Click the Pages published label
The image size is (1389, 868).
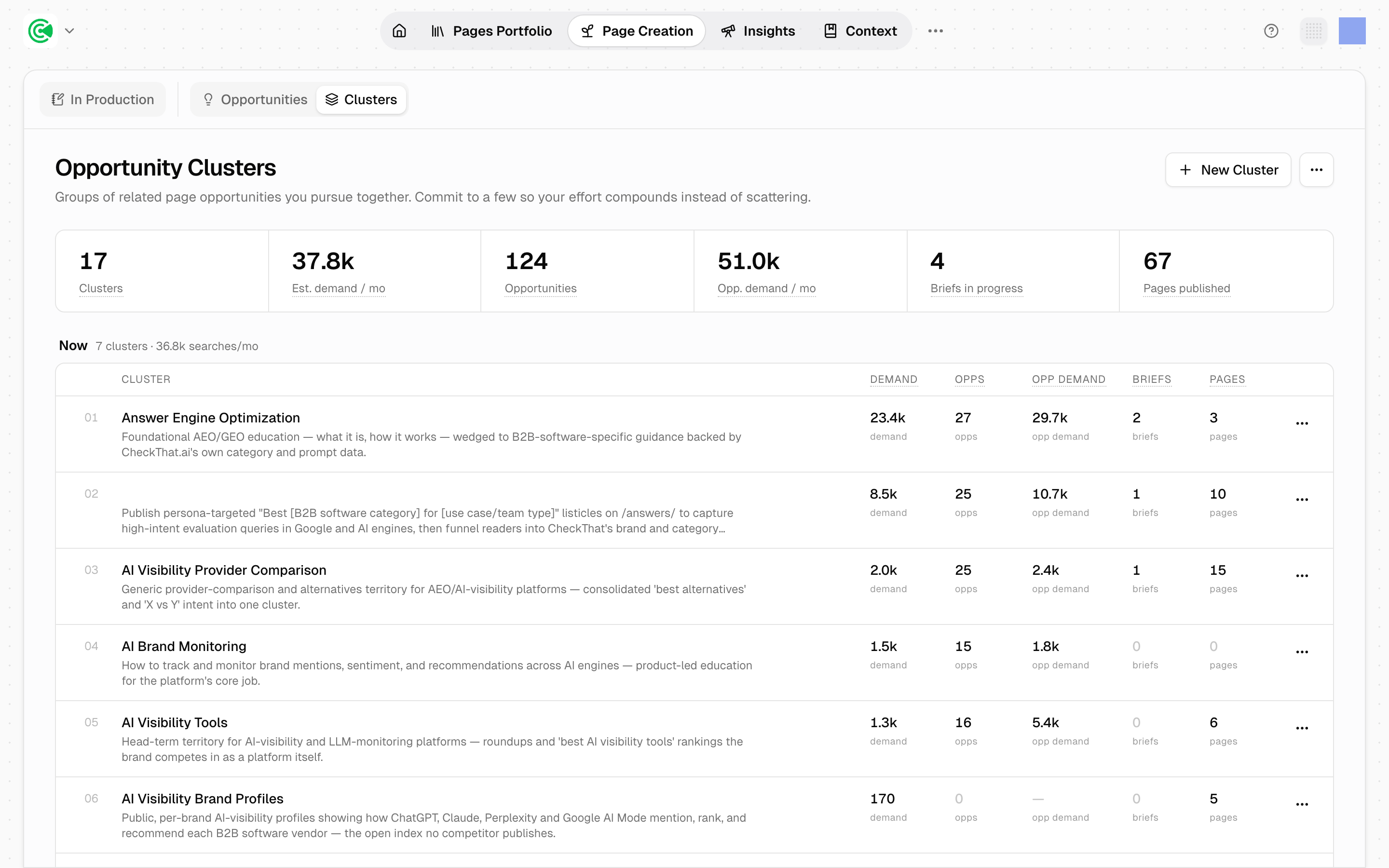pos(1186,288)
